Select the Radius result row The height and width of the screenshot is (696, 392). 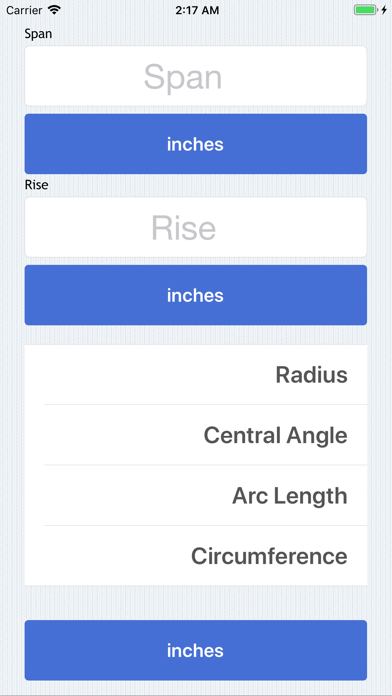196,375
